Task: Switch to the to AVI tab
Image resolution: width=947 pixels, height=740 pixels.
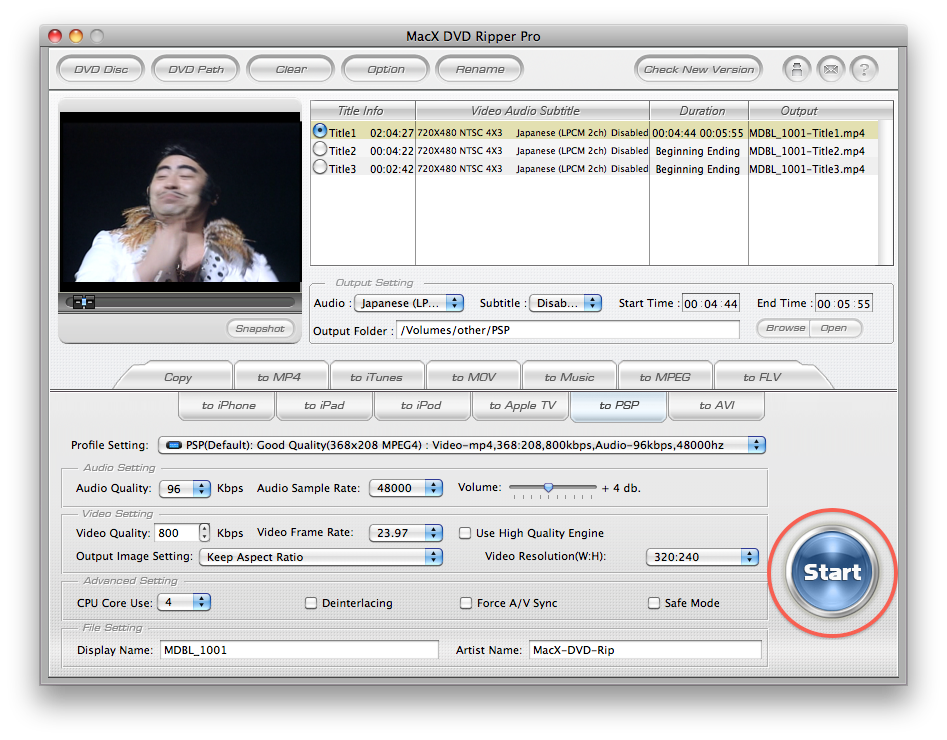Action: pyautogui.click(x=717, y=405)
